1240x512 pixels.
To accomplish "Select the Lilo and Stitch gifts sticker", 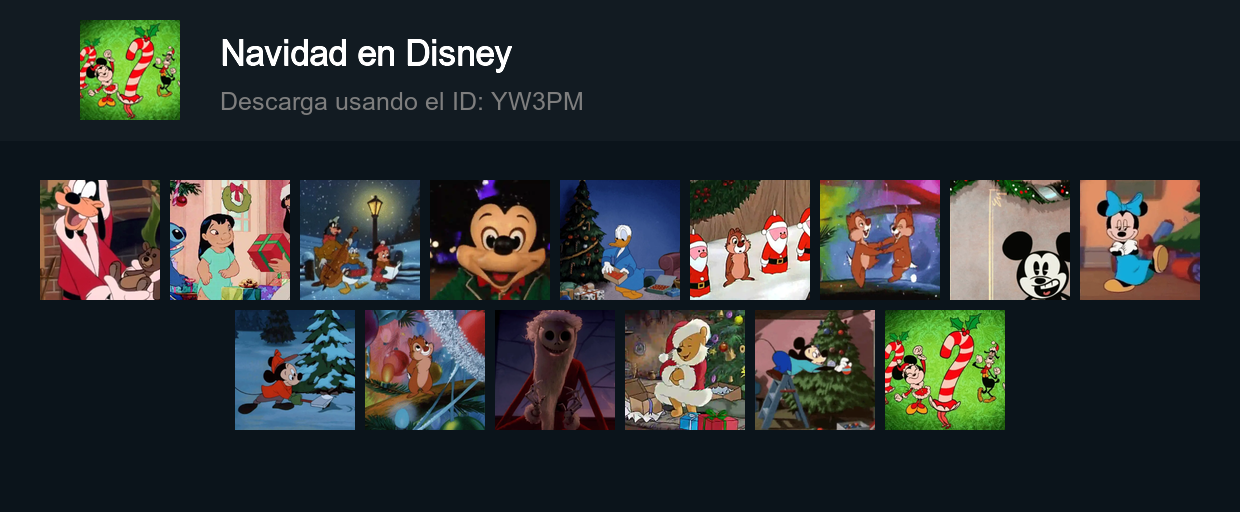I will [230, 240].
